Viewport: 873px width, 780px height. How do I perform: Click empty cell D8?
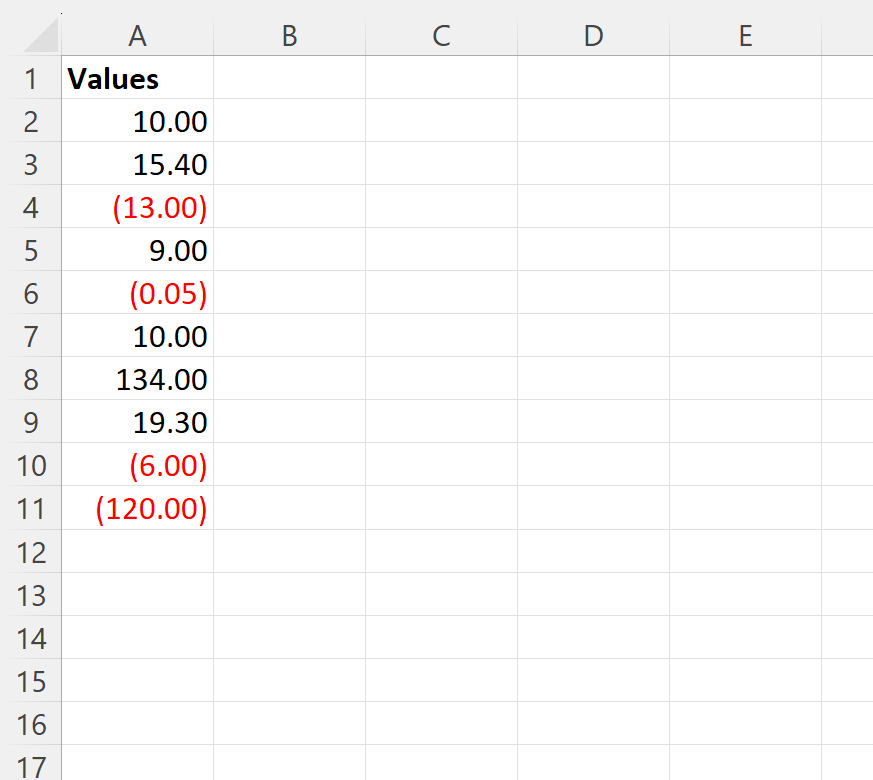594,378
